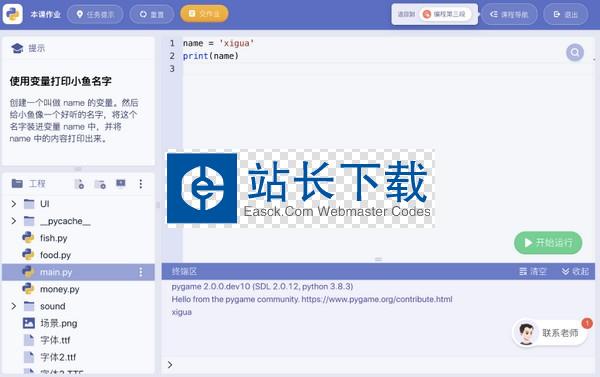Clear the terminal with 清空
The height and width of the screenshot is (377, 600).
533,271
